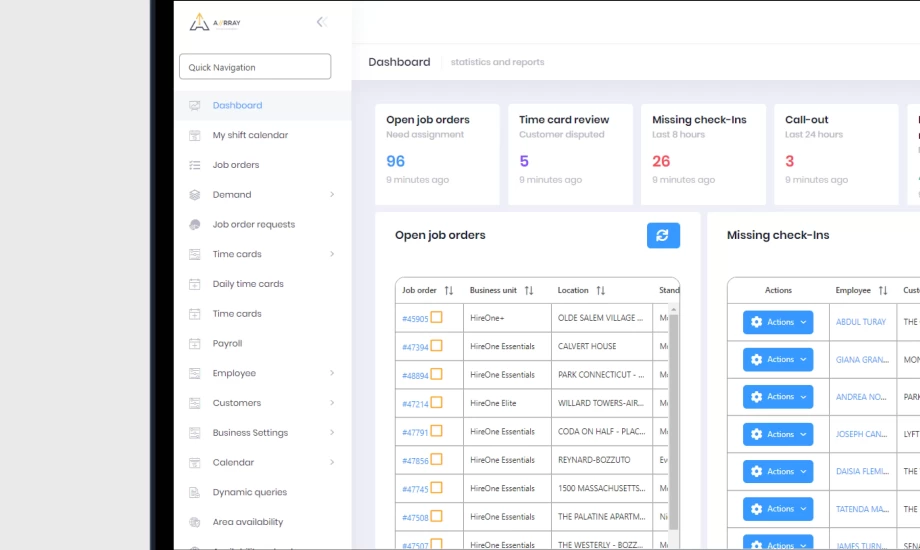Viewport: 920px width, 550px height.
Task: Click the Dashboard icon in the sidebar
Action: coord(195,105)
